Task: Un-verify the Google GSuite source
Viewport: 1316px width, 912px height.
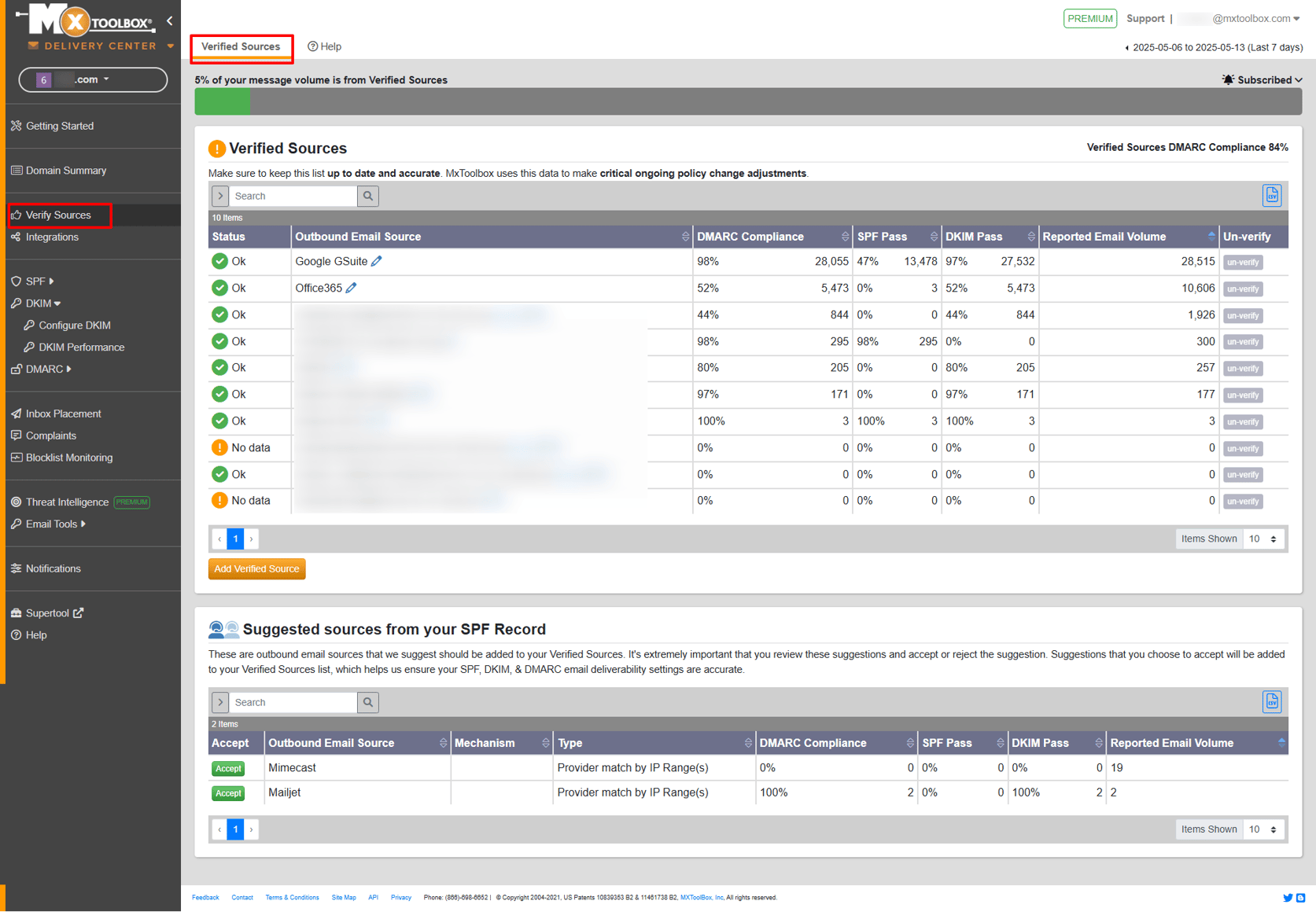Action: 1242,262
